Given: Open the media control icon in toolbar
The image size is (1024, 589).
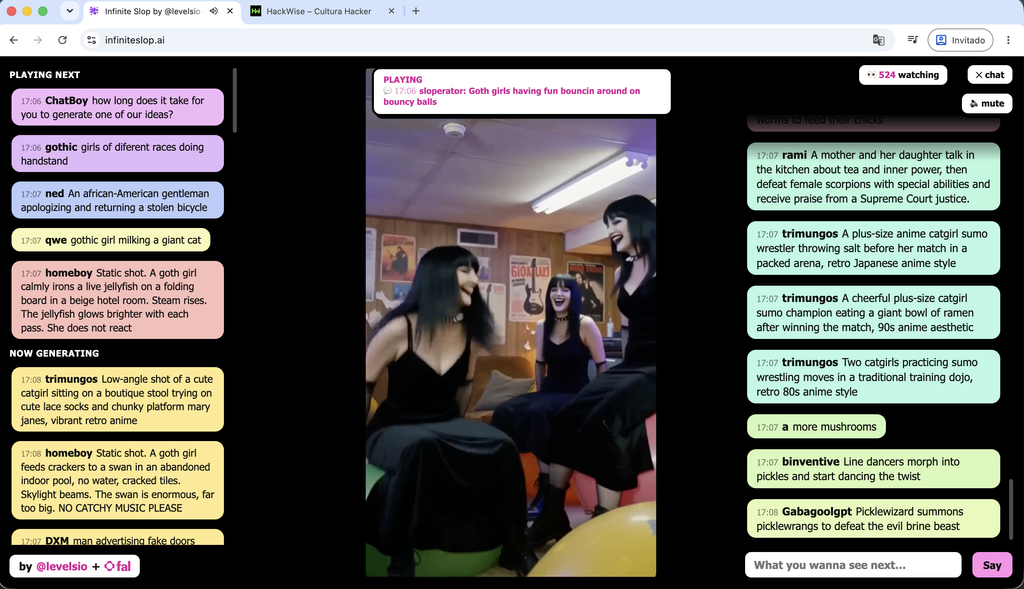Looking at the screenshot, I should pos(912,40).
